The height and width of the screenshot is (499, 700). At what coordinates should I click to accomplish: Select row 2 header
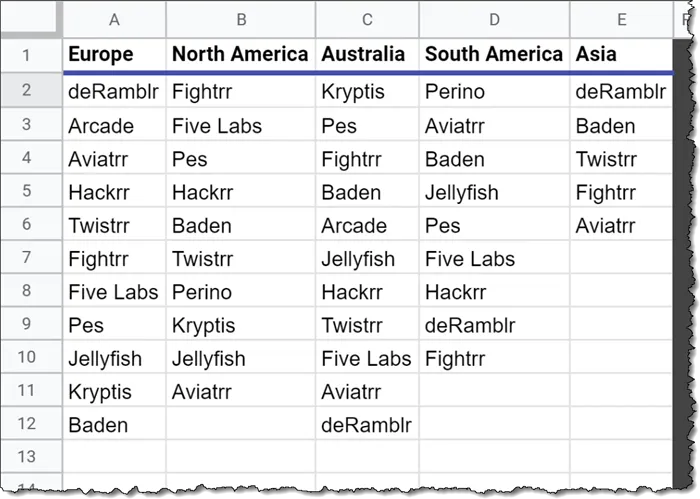[27, 92]
